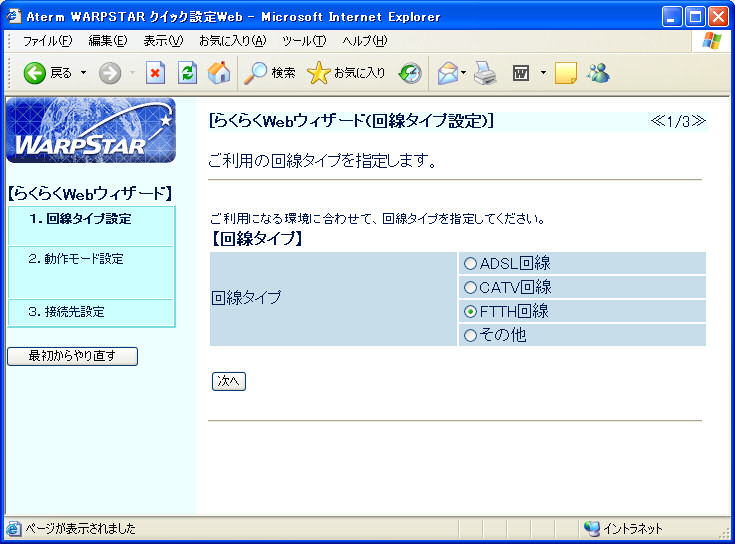
Task: Choose the FTTH回線 radio option
Action: pyautogui.click(x=470, y=312)
